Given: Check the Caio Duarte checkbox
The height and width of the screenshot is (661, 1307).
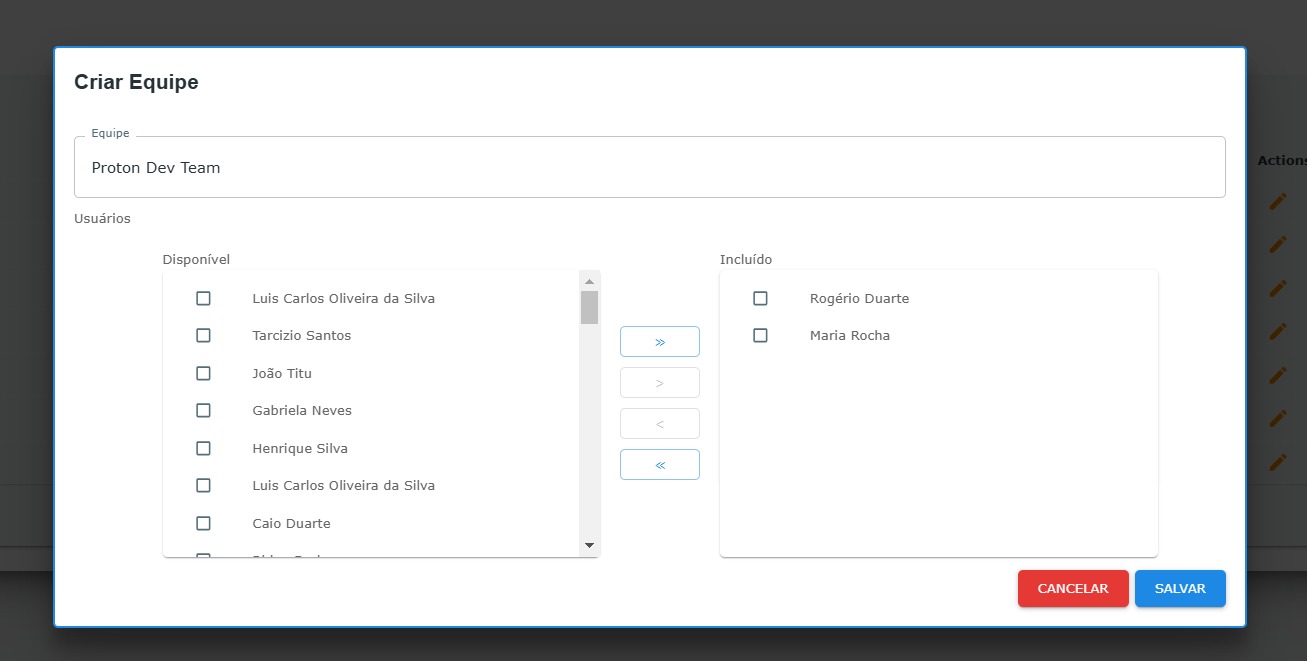Looking at the screenshot, I should coord(203,523).
